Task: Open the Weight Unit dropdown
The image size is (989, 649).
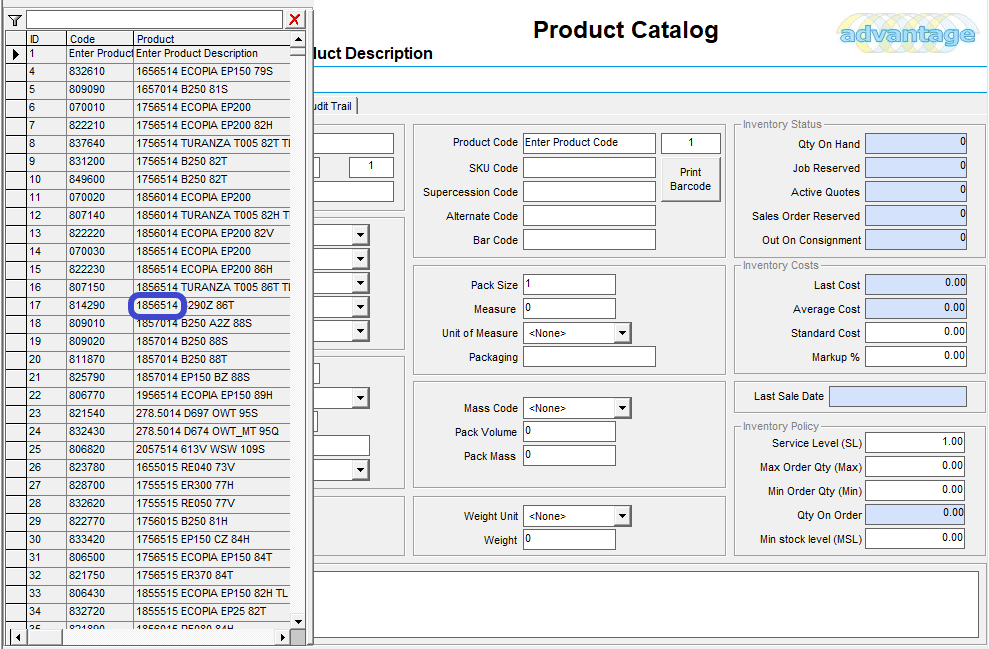Action: pyautogui.click(x=622, y=516)
